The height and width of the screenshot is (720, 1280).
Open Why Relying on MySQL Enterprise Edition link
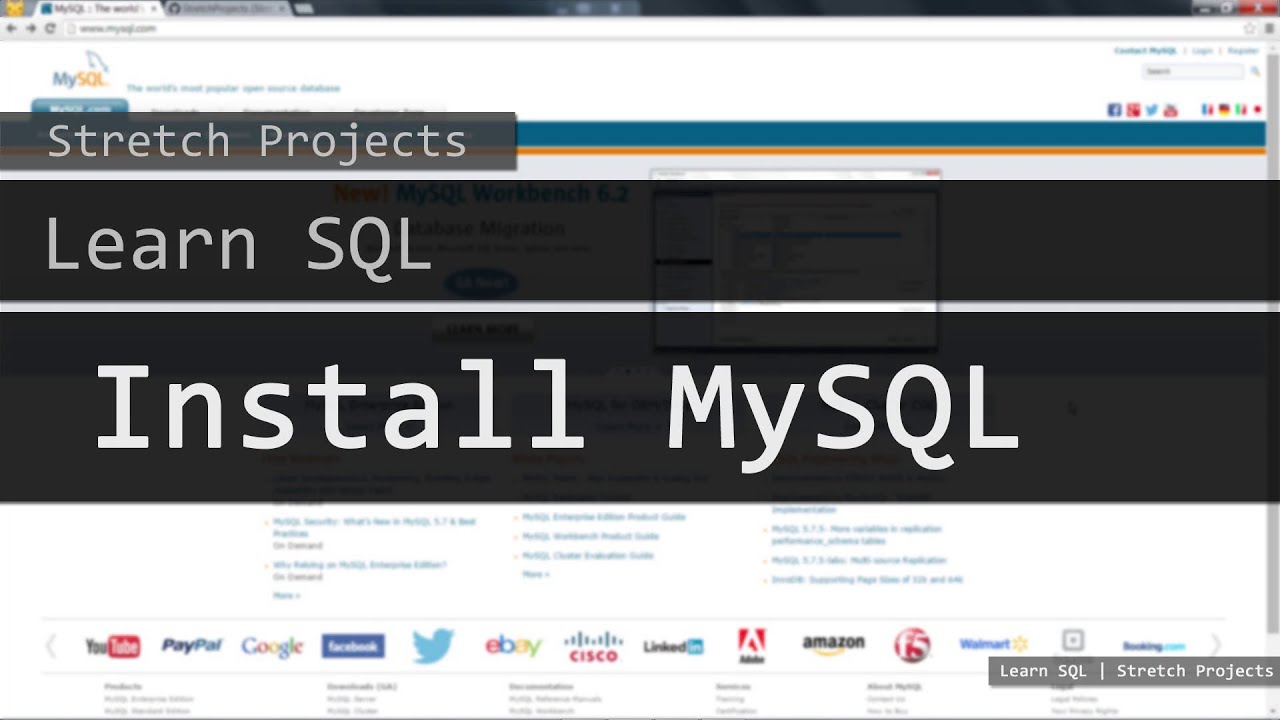click(x=359, y=565)
